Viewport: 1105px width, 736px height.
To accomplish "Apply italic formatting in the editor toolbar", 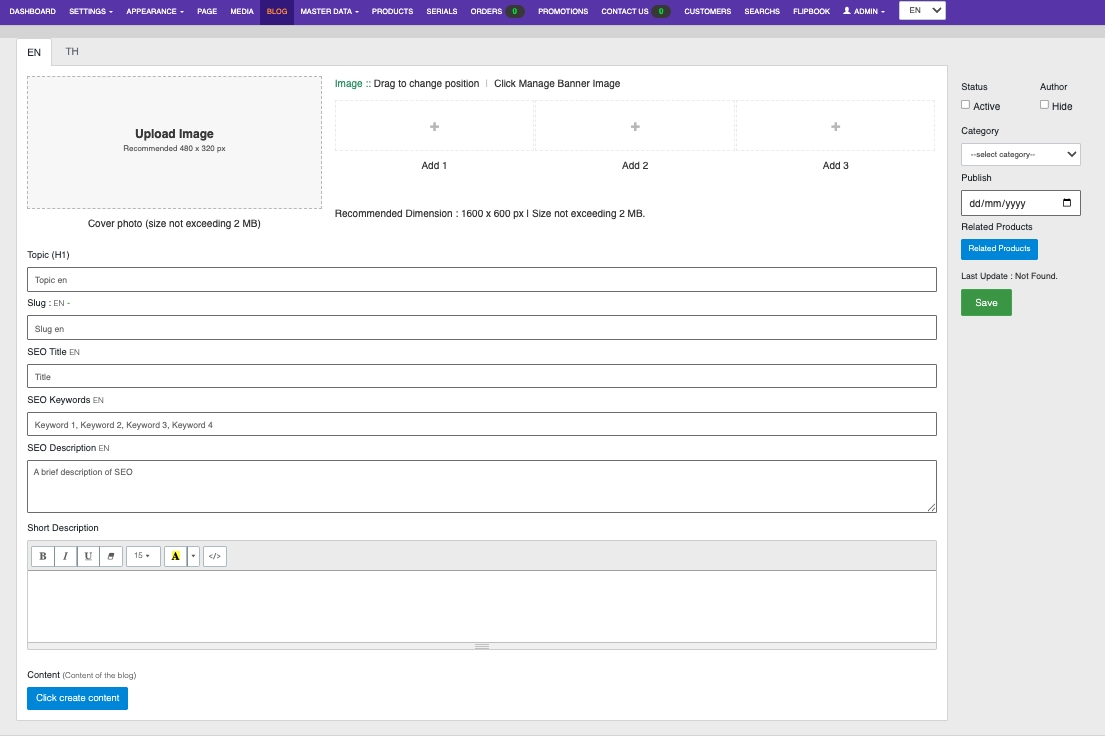I will (66, 556).
